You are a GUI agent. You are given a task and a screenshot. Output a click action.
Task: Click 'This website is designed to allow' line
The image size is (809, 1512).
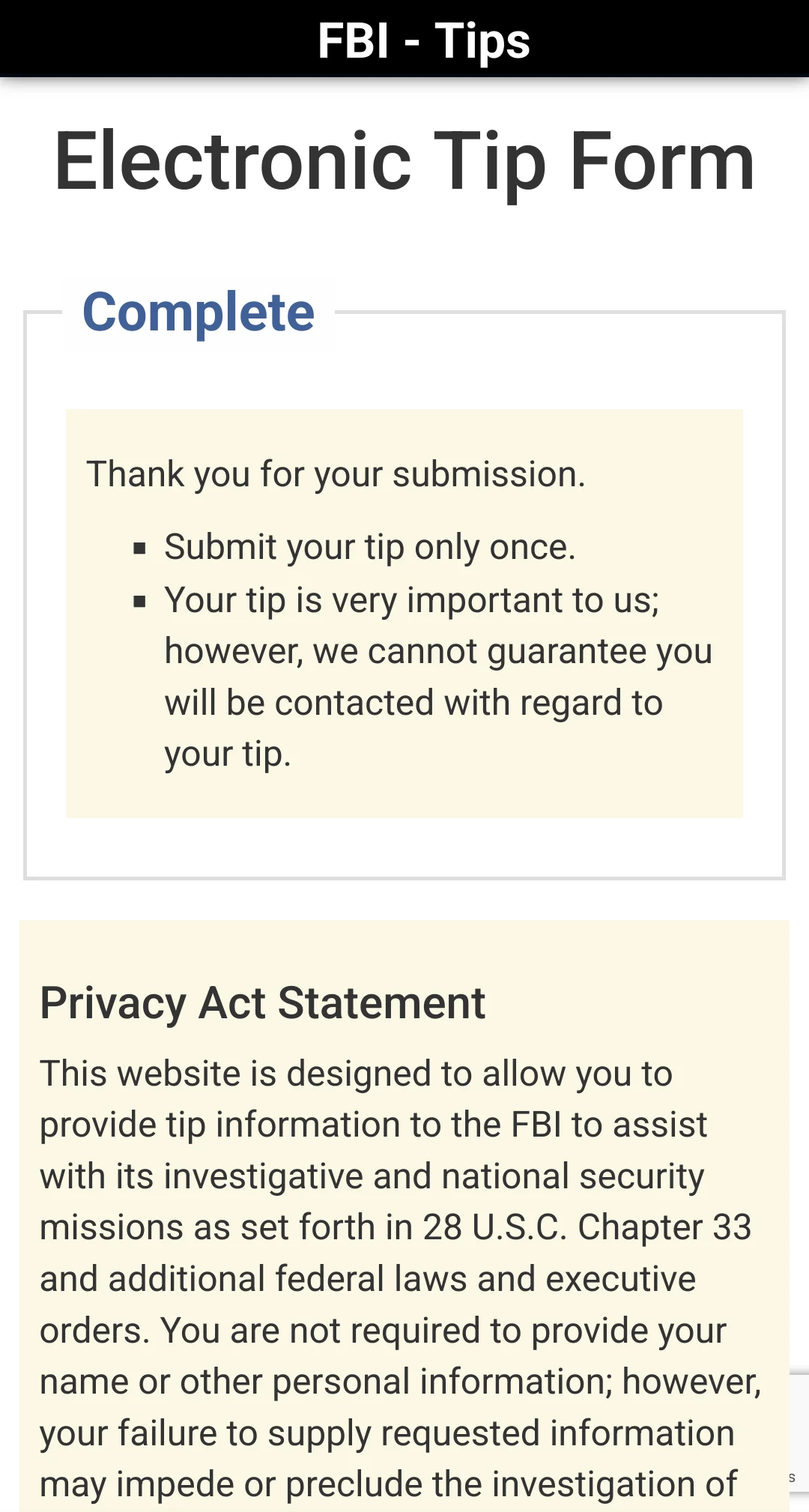click(x=357, y=1074)
